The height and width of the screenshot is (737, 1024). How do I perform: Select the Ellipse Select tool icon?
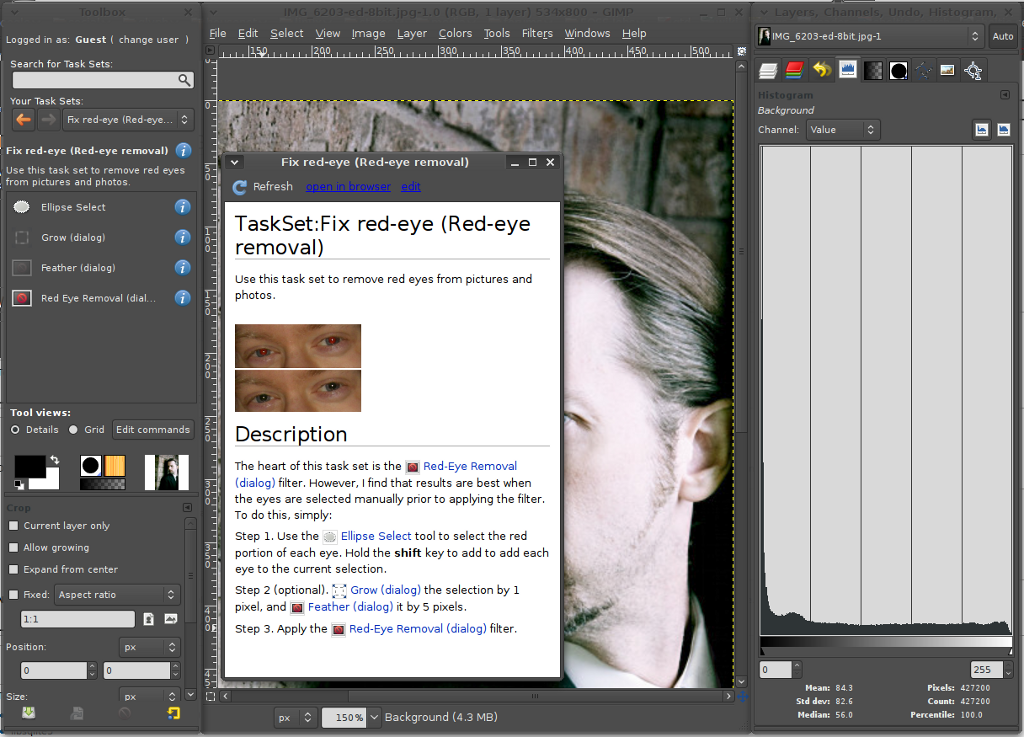22,207
